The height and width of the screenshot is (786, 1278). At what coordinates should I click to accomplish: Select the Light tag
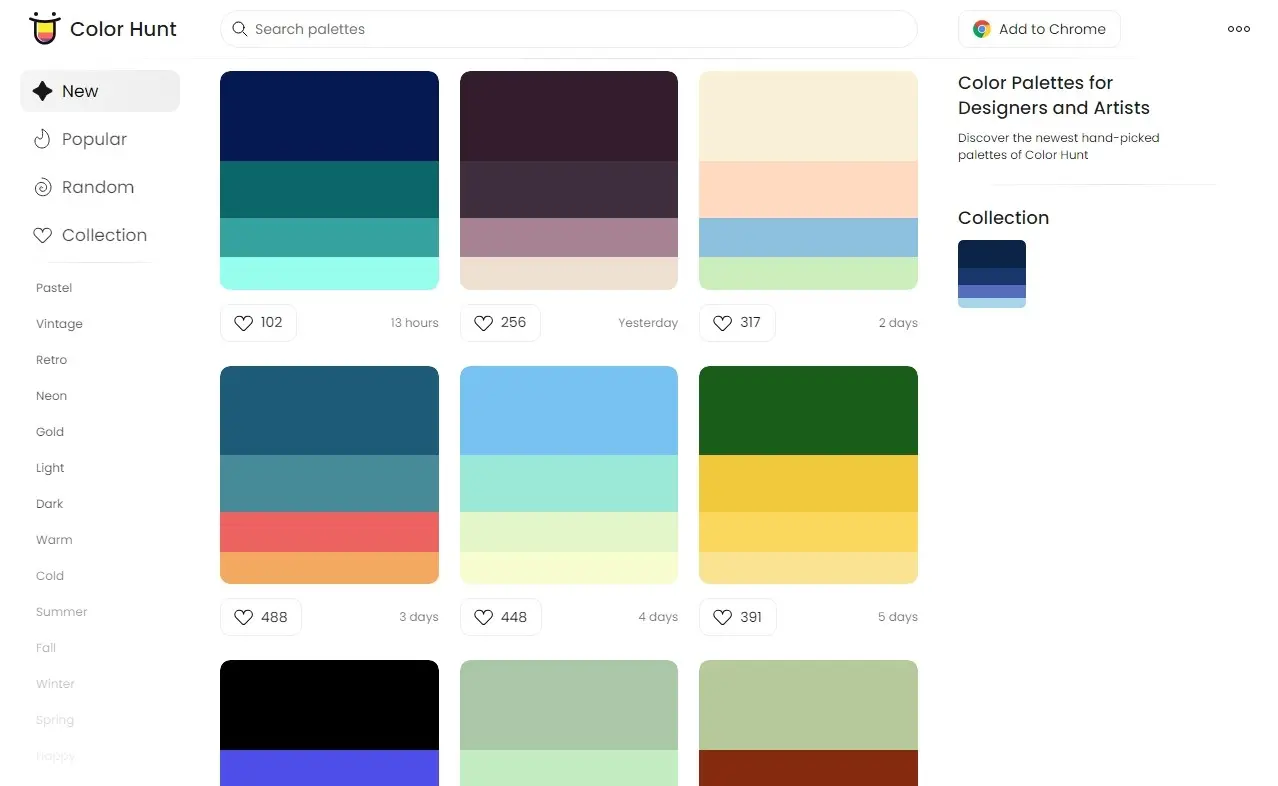pos(50,468)
